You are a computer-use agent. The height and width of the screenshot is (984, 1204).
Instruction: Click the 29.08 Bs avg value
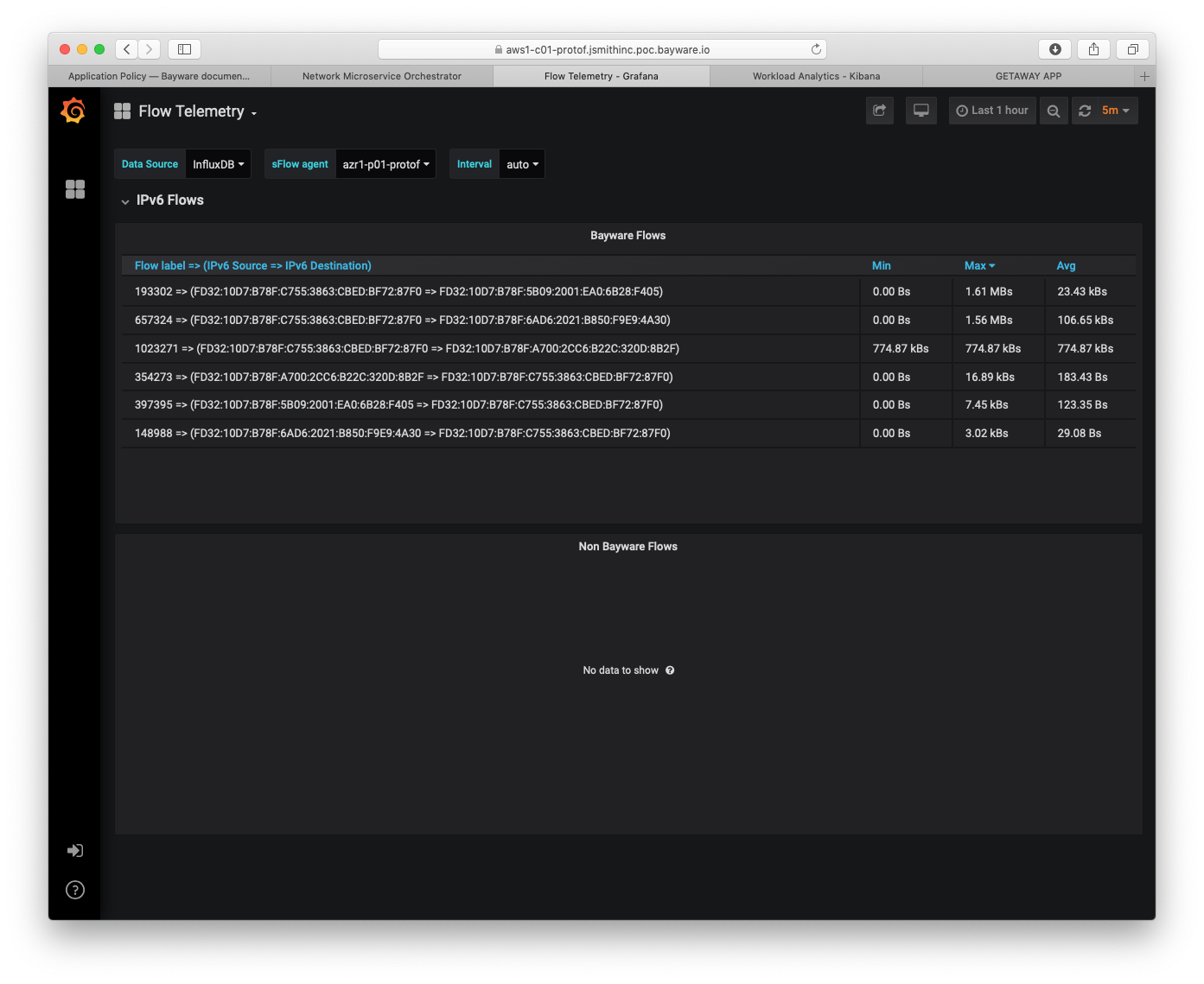click(1079, 434)
